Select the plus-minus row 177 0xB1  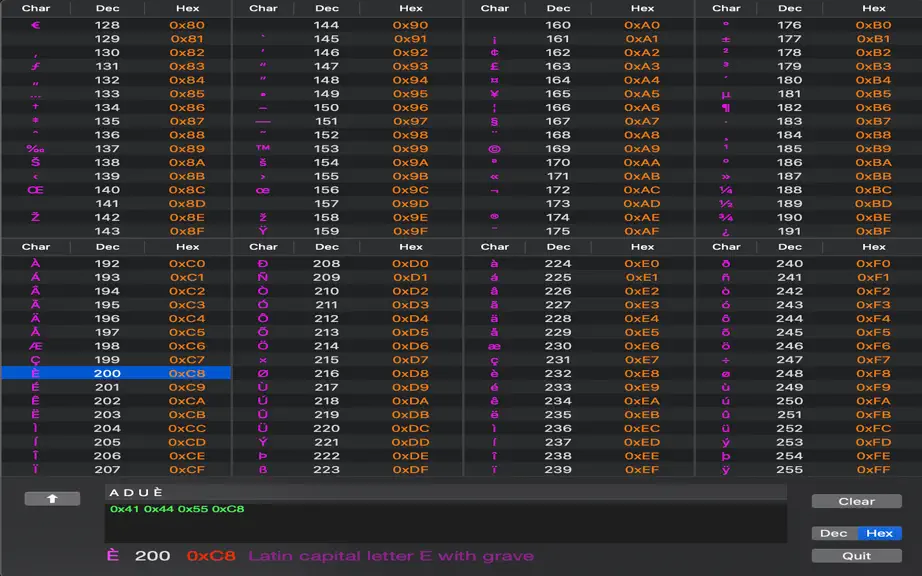(809, 39)
